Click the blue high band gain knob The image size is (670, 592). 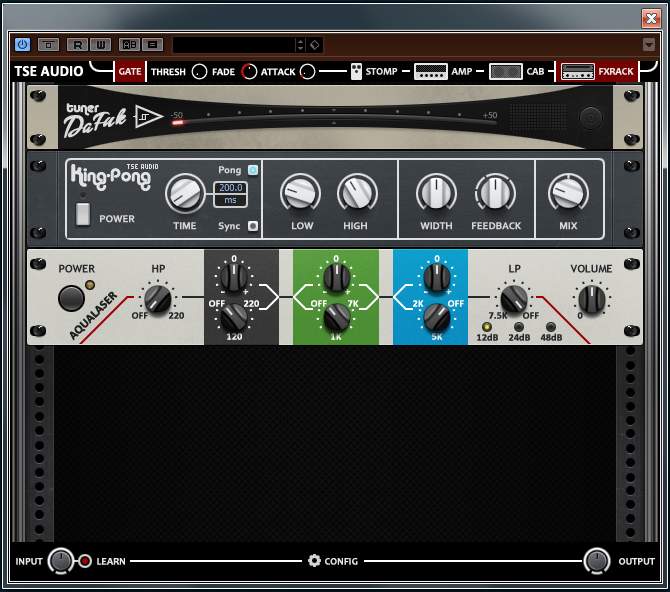436,277
